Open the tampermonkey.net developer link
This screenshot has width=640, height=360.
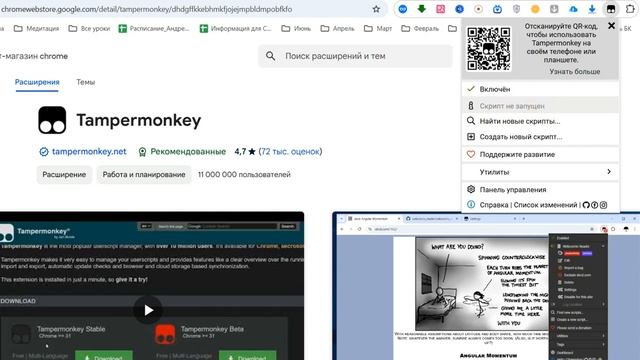click(x=89, y=151)
